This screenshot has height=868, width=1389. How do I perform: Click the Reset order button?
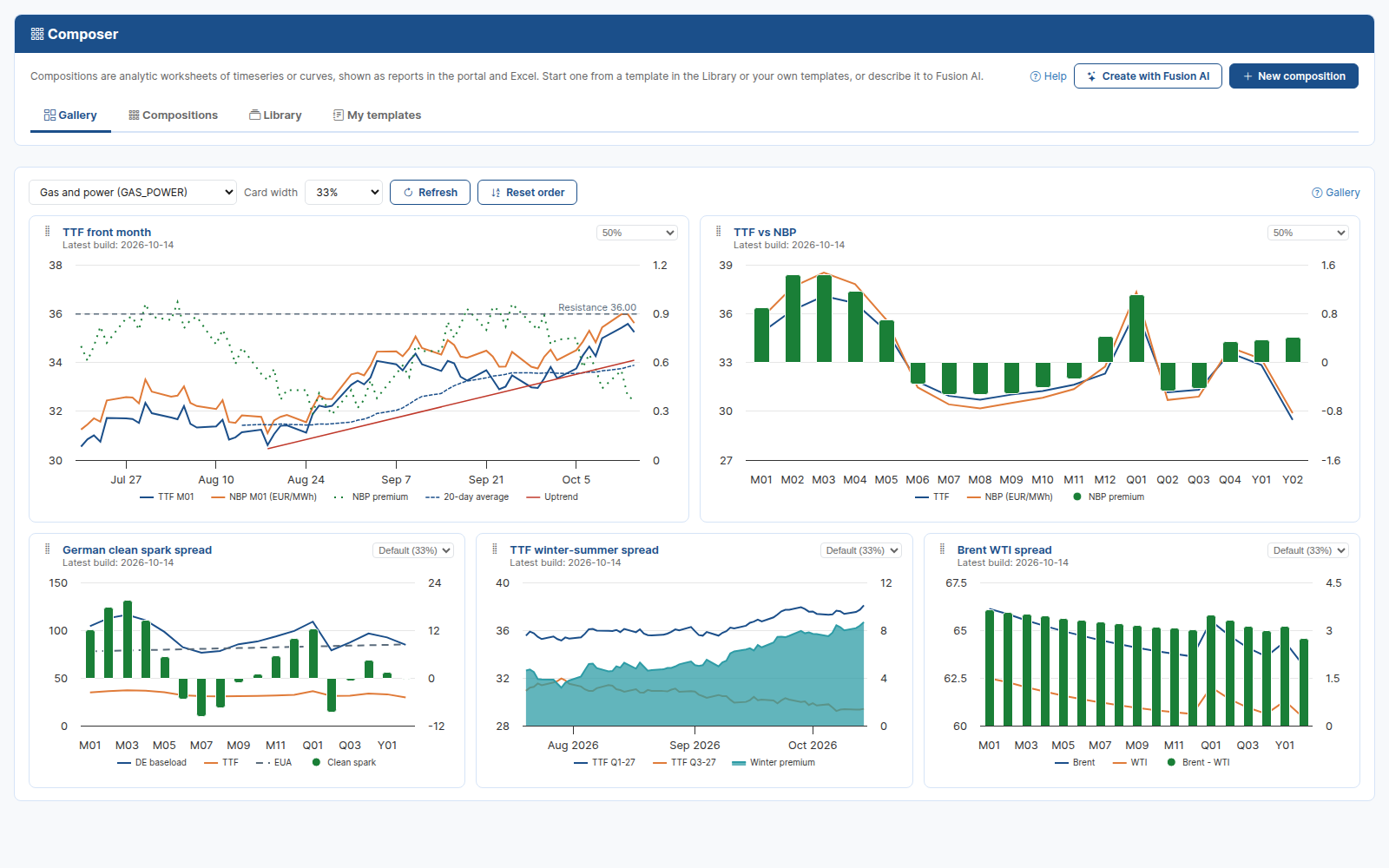(x=527, y=193)
